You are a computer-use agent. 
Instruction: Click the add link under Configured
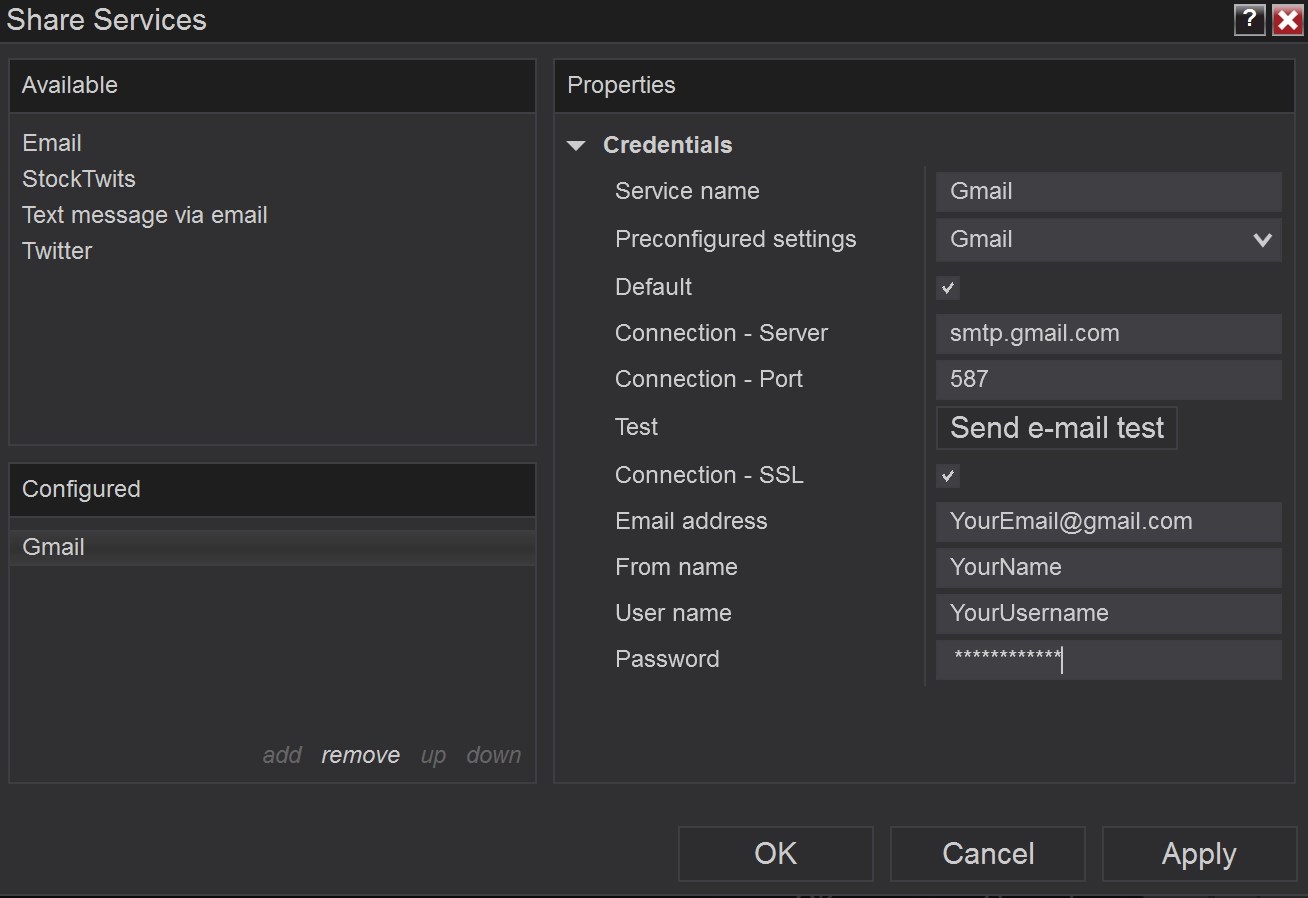(x=282, y=755)
